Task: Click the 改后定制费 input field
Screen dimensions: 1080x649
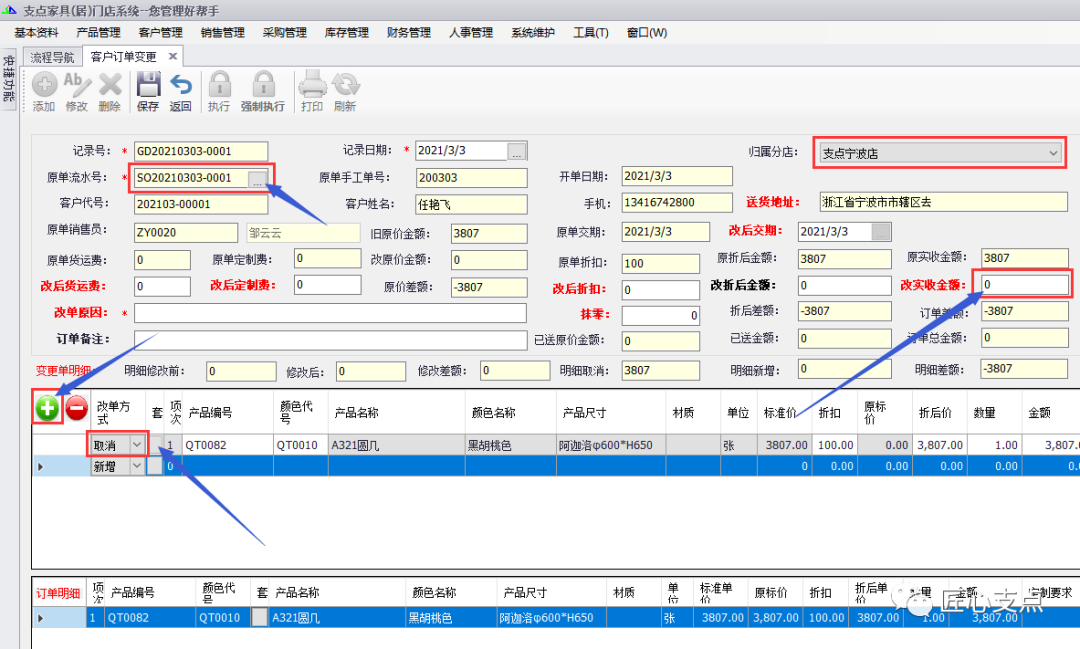Action: (x=328, y=285)
